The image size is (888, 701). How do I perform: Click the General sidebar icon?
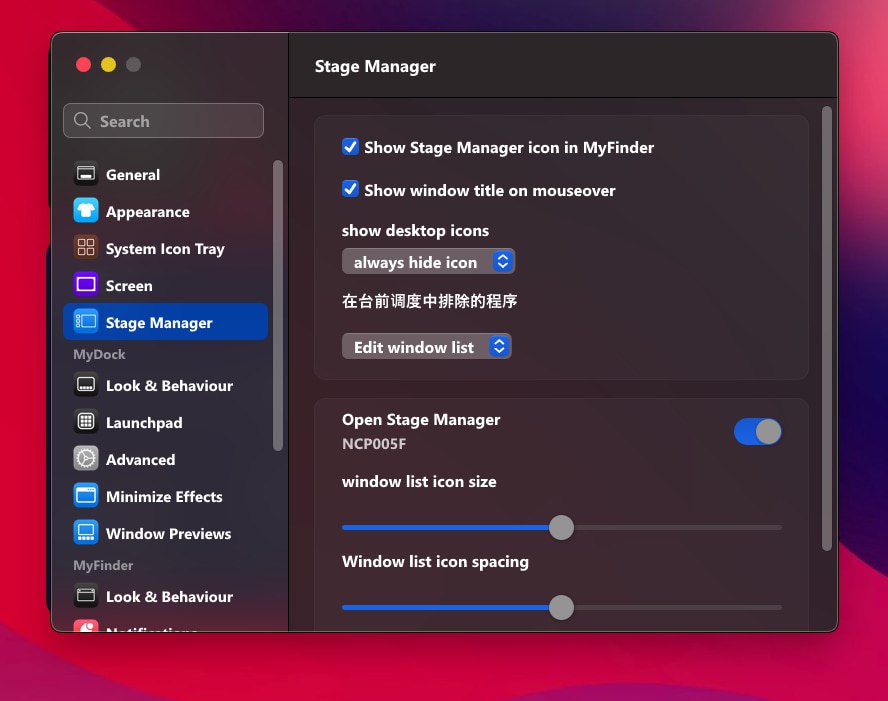pyautogui.click(x=86, y=174)
